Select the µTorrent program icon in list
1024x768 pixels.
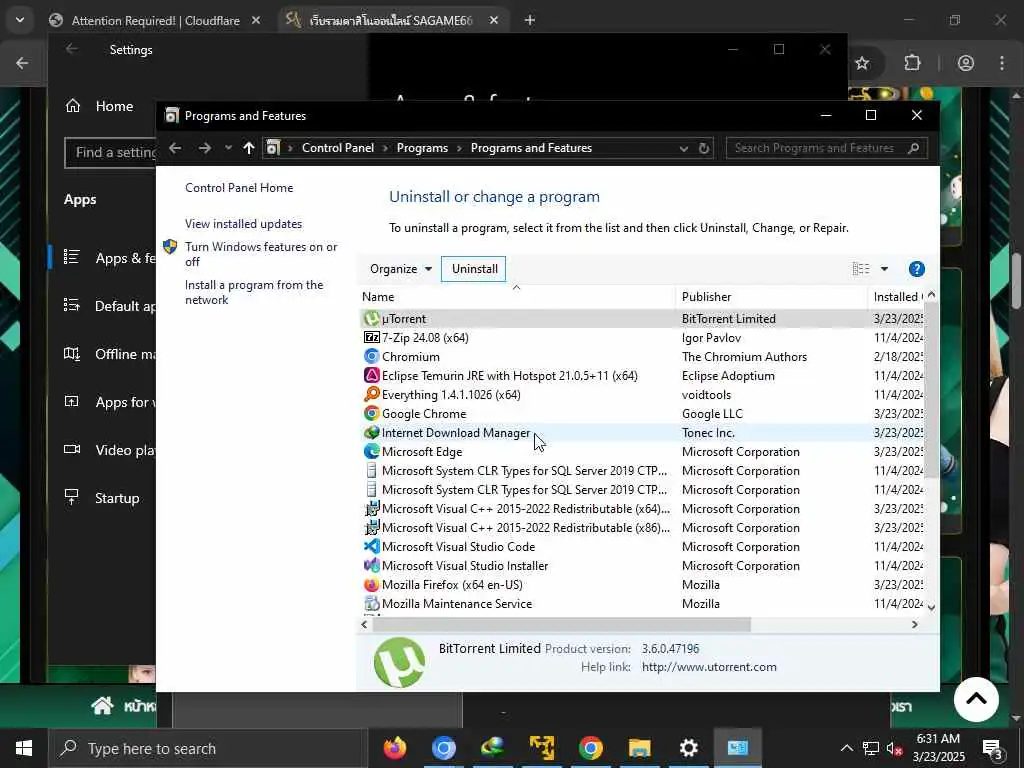pyautogui.click(x=372, y=319)
